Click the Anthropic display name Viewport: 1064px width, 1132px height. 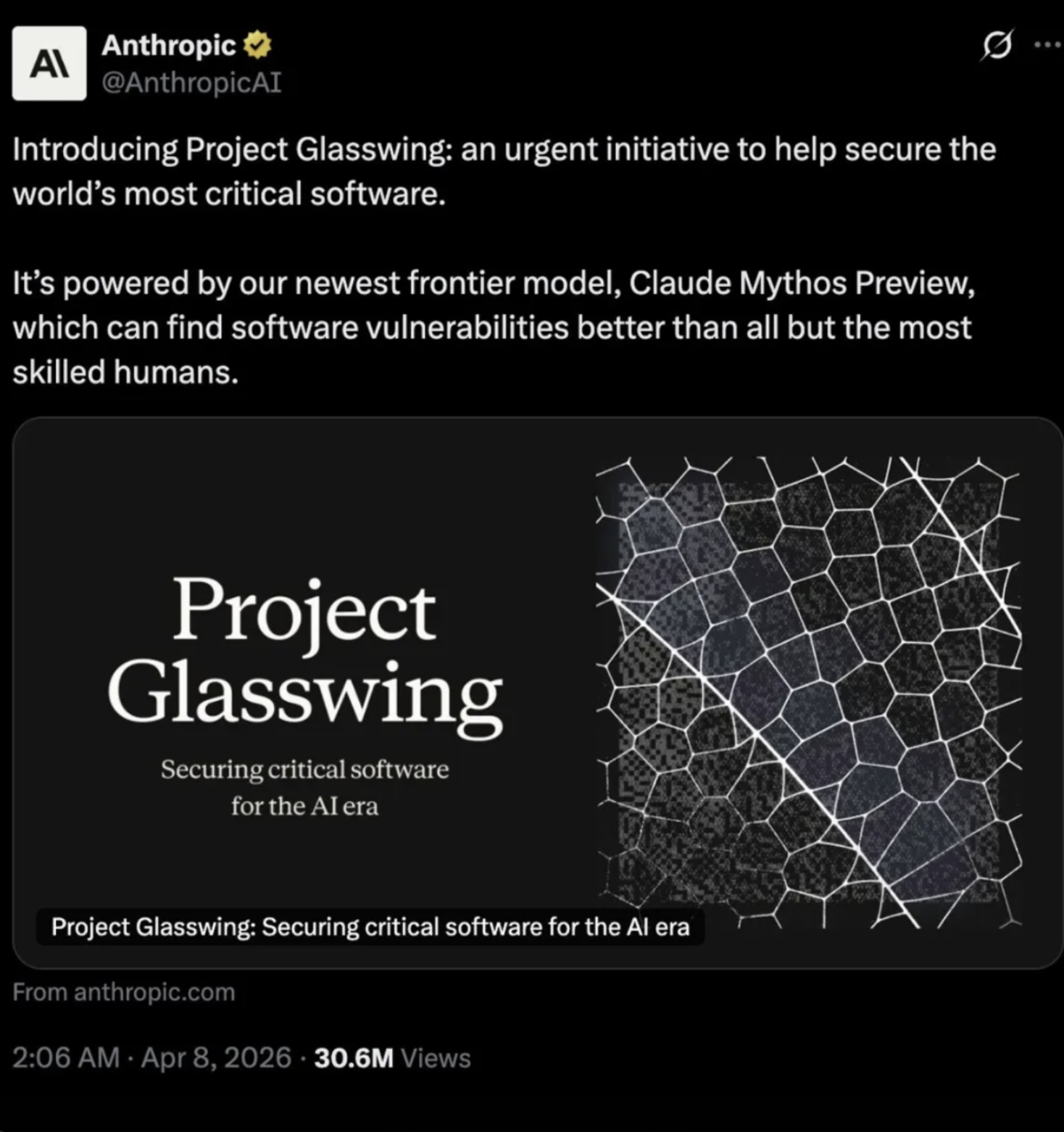click(x=169, y=45)
